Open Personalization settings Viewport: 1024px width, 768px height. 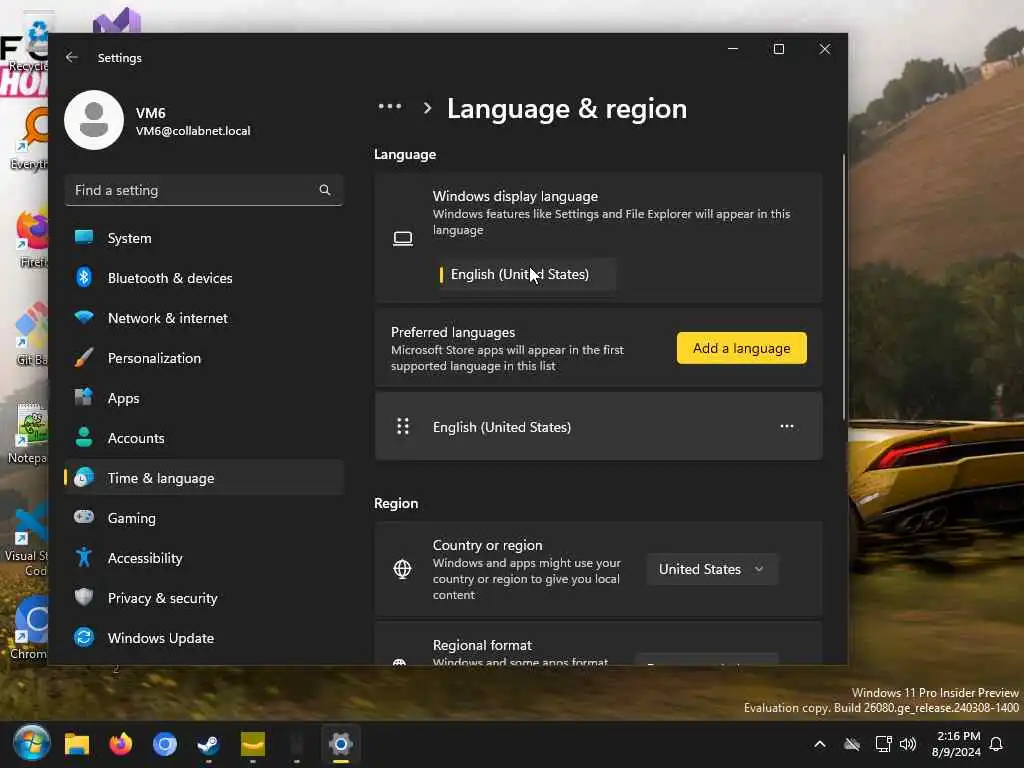[204, 358]
